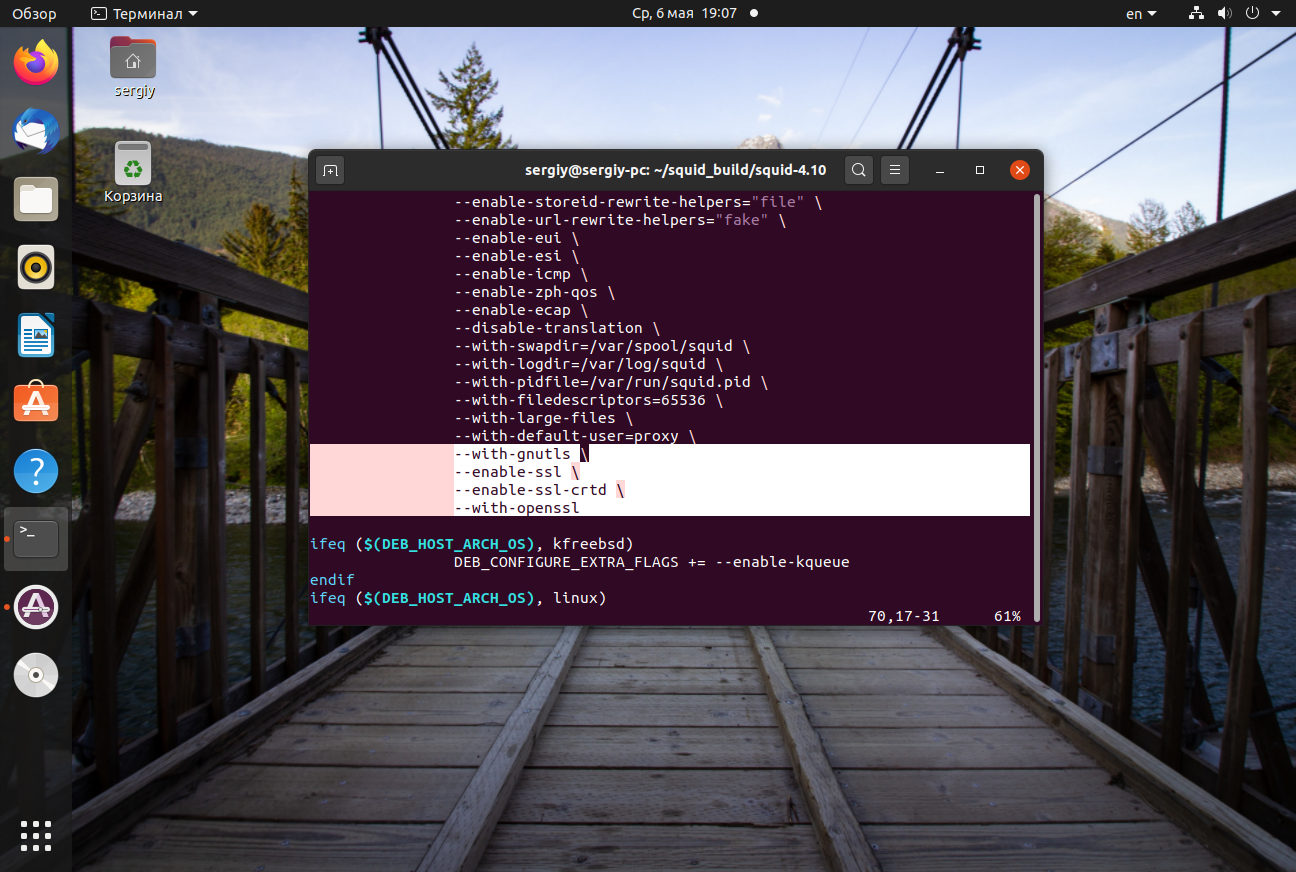The width and height of the screenshot is (1296, 872).
Task: Open the terminal search icon
Action: tap(859, 170)
